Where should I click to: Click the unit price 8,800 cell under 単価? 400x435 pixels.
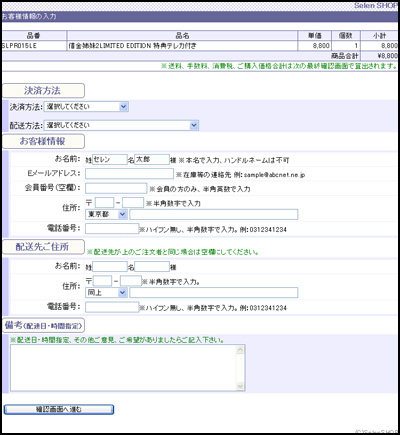(314, 46)
